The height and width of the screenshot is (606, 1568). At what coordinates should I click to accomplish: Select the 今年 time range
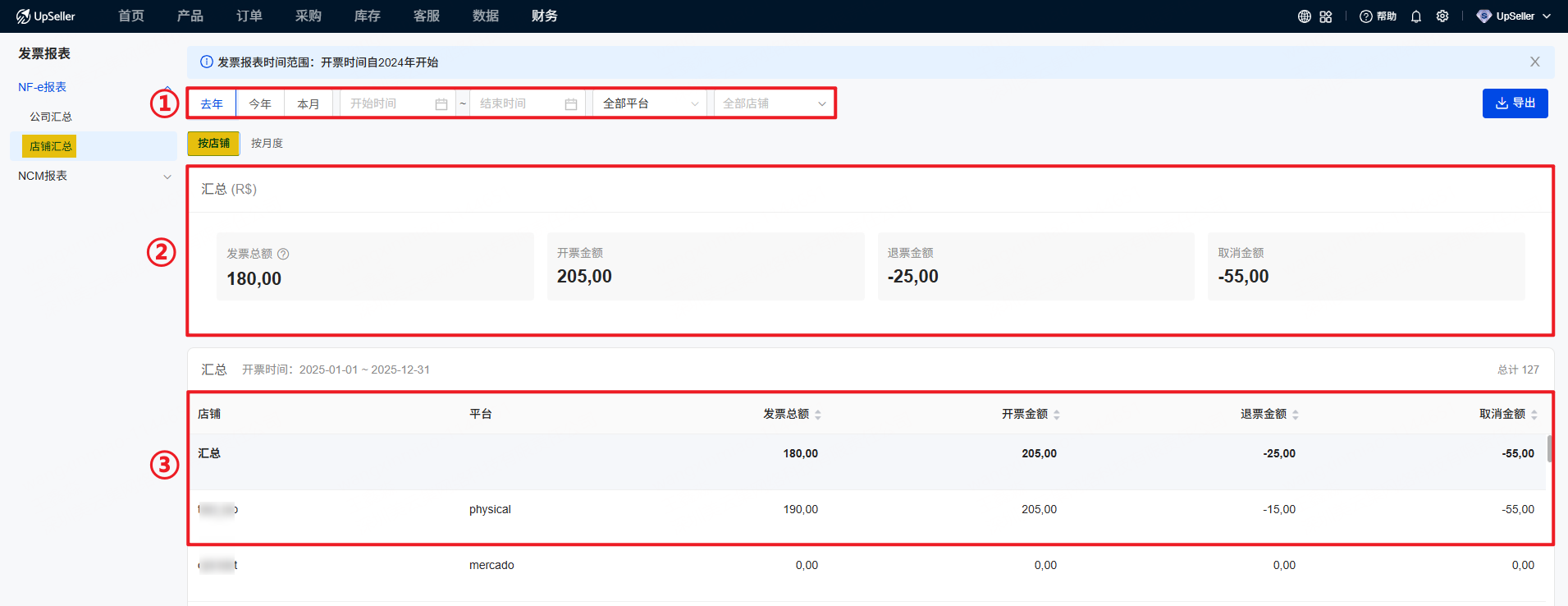(x=260, y=104)
